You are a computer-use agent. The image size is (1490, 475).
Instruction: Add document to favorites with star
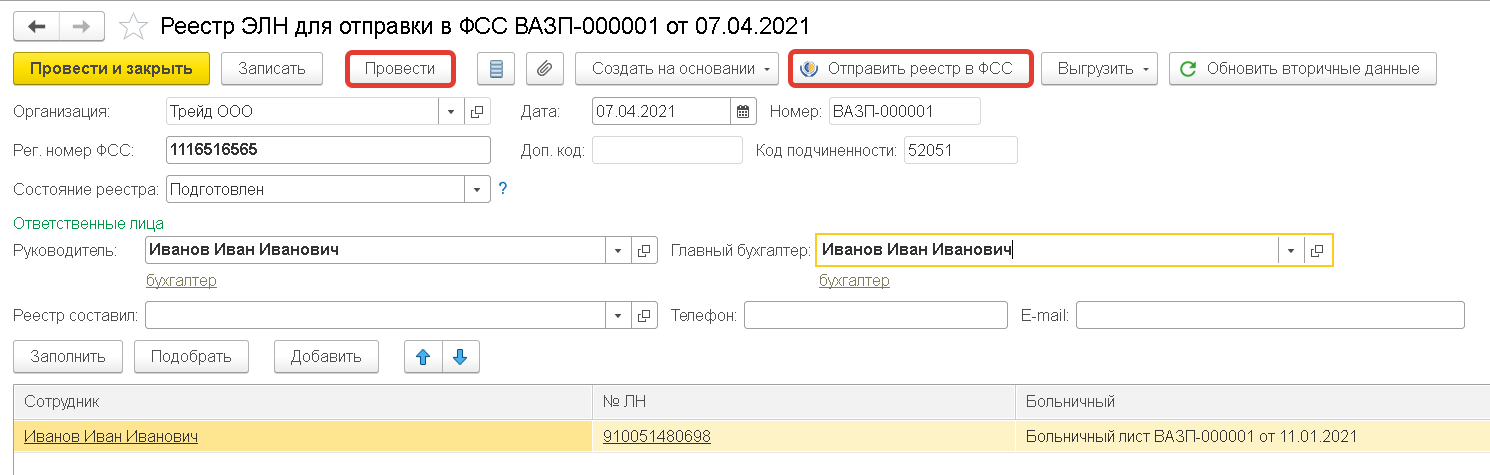coord(133,25)
